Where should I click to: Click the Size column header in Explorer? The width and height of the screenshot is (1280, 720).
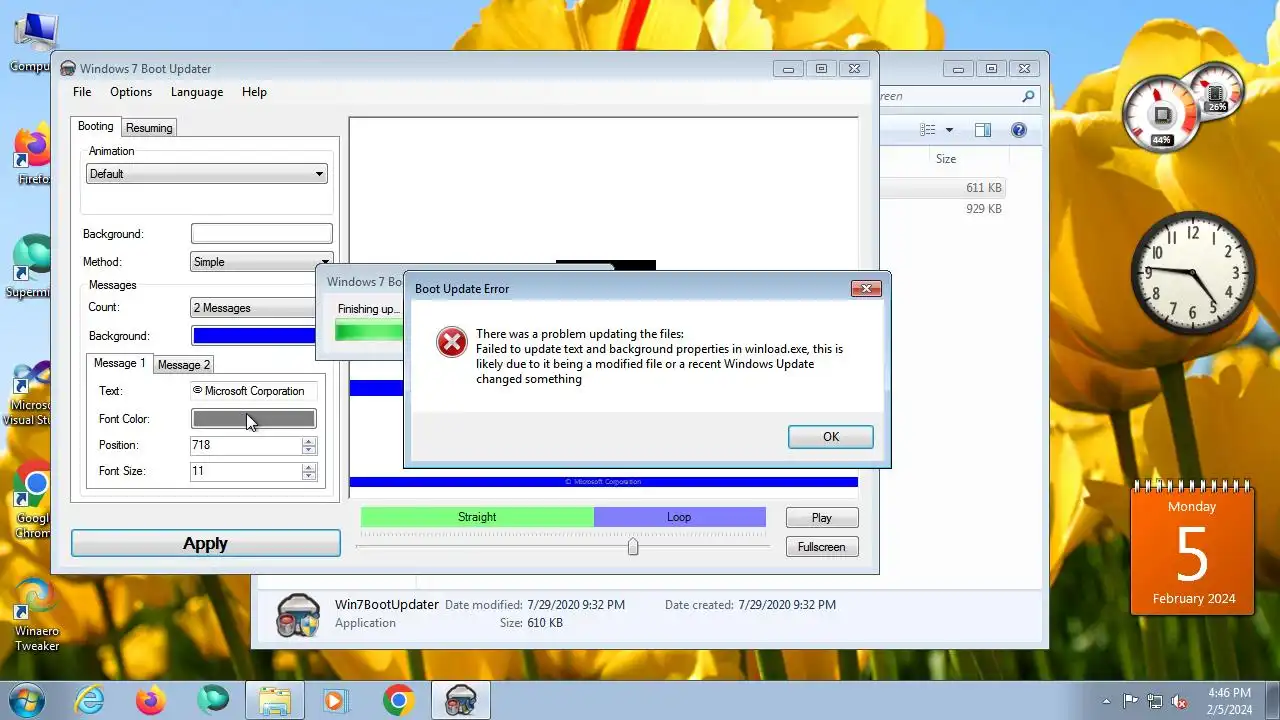(x=946, y=159)
